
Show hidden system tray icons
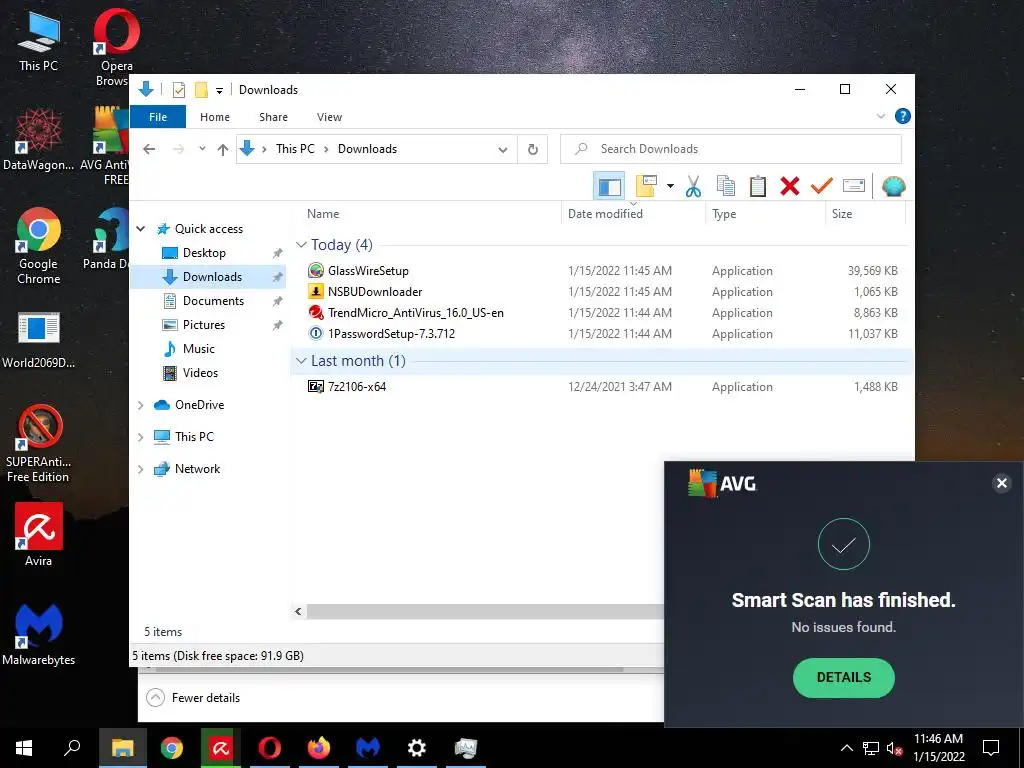pyautogui.click(x=846, y=748)
